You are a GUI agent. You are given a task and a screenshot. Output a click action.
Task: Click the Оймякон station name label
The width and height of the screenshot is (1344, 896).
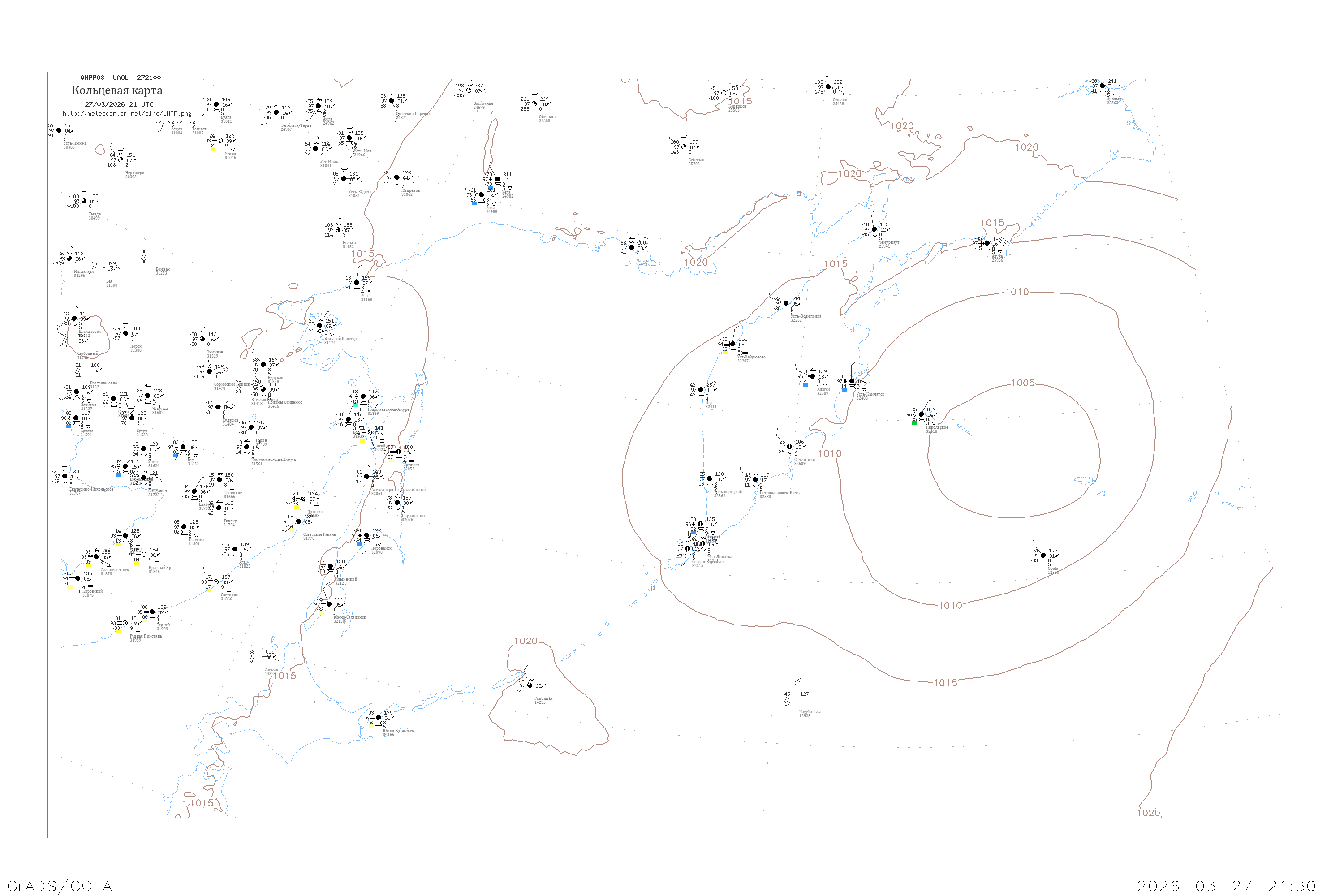[547, 117]
